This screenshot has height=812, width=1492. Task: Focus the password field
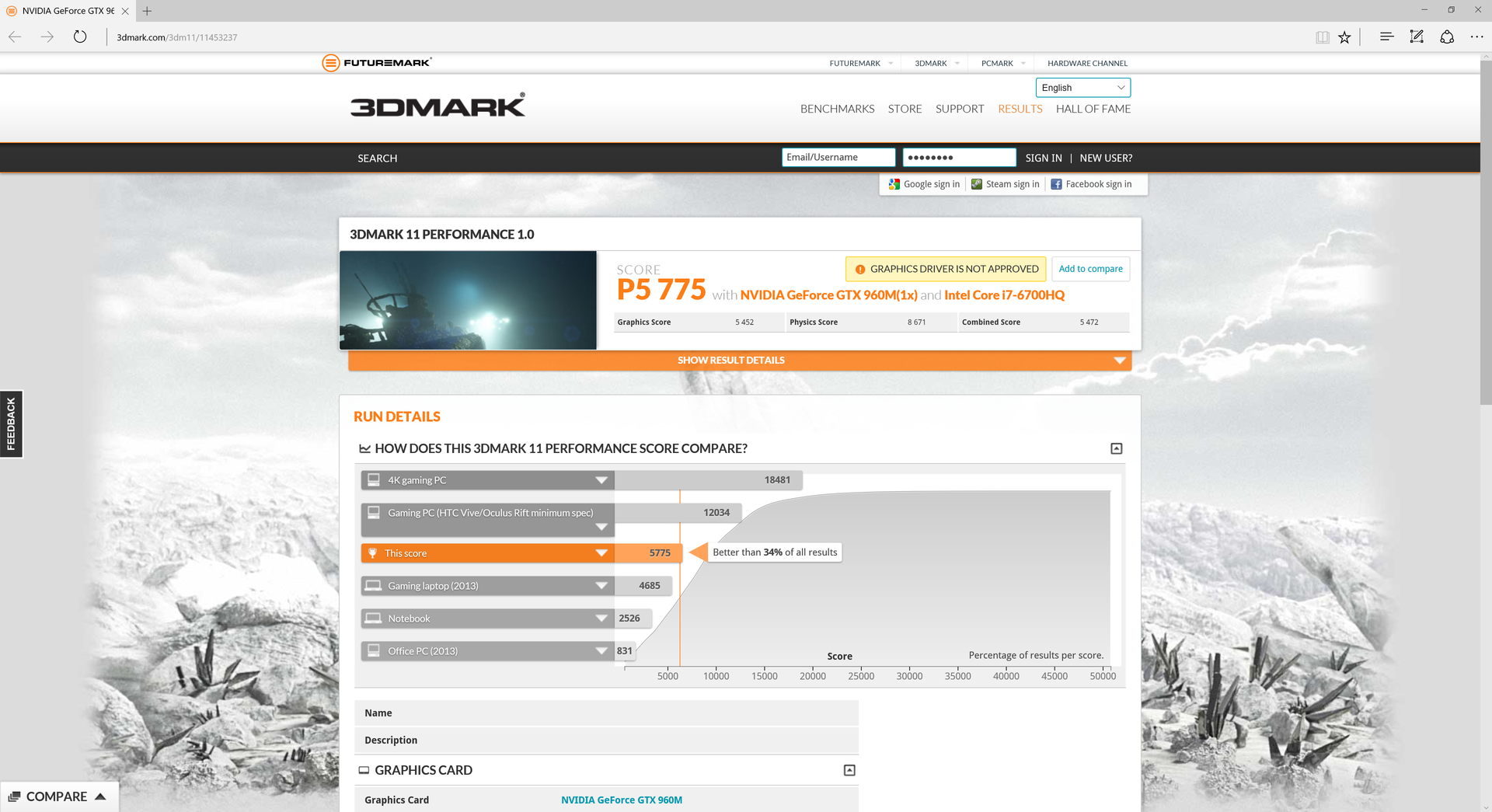coord(959,158)
